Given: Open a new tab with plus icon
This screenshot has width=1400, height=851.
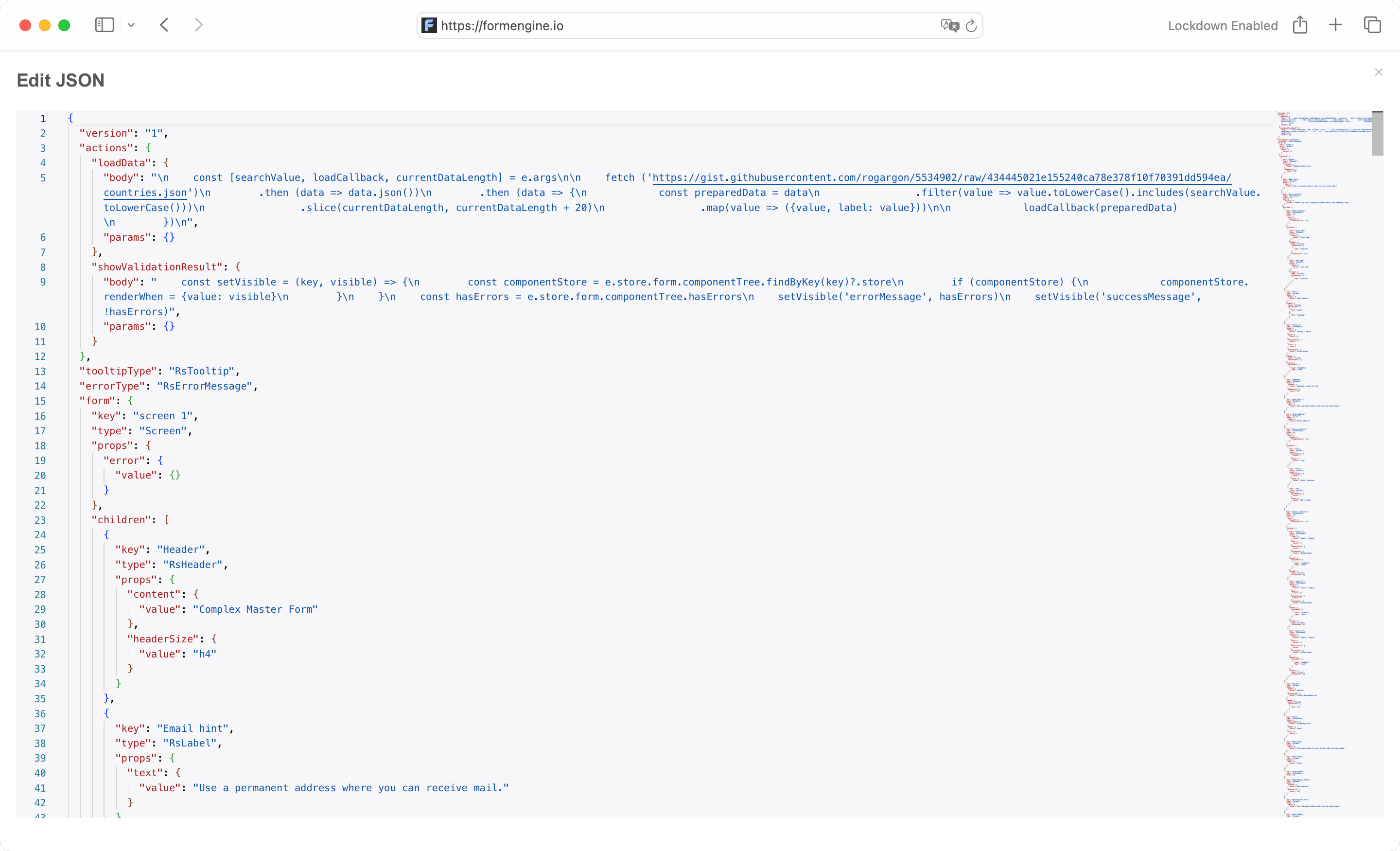Looking at the screenshot, I should pos(1336,24).
